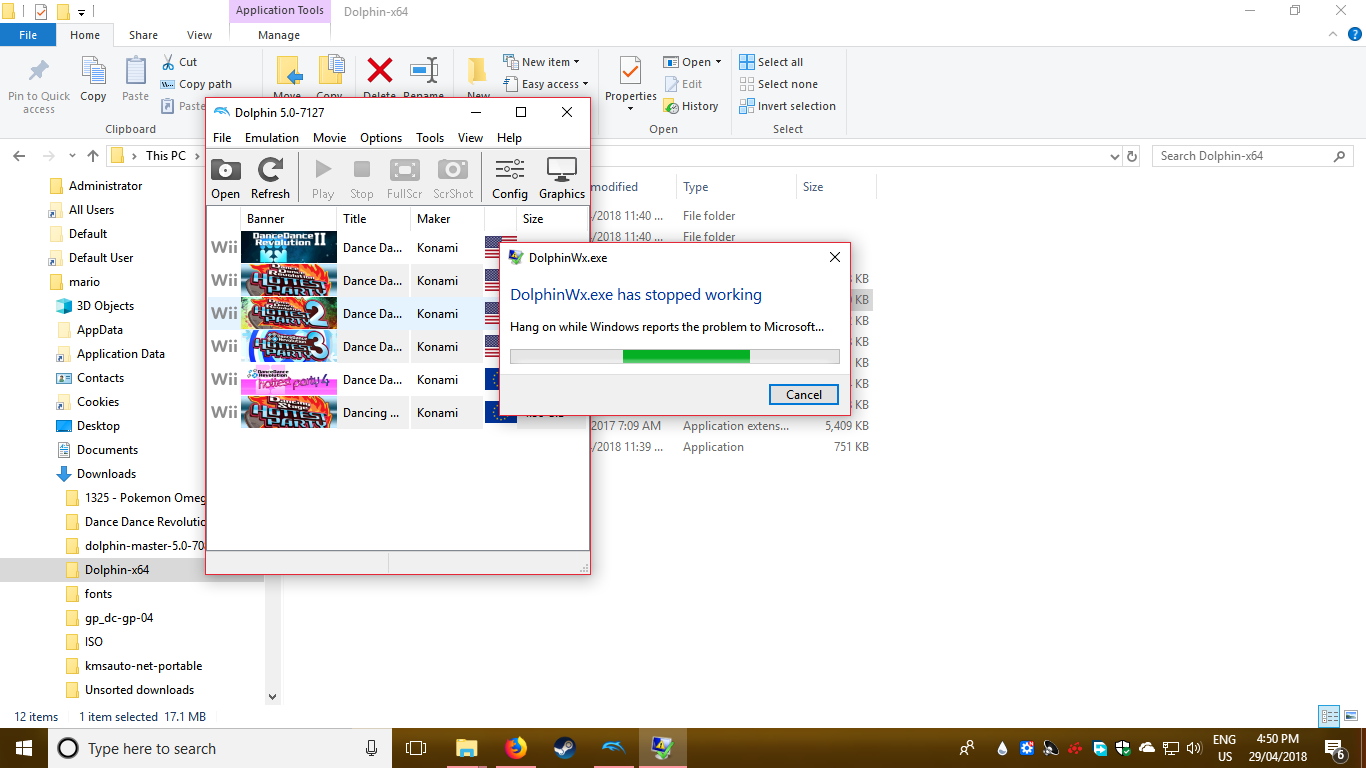Image resolution: width=1366 pixels, height=768 pixels.
Task: Click the Rename icon in ribbon
Action: (424, 71)
